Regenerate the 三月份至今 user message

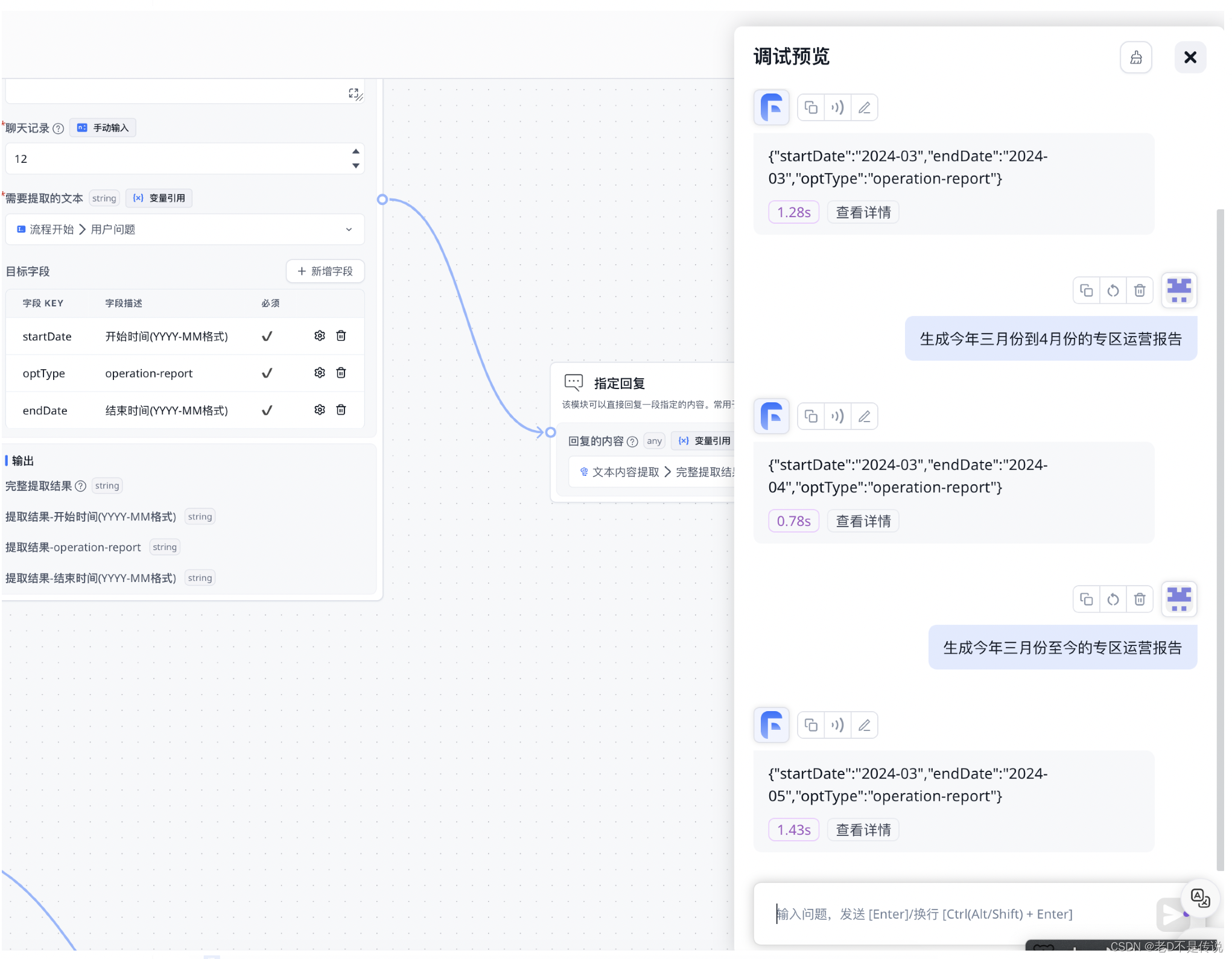pyautogui.click(x=1113, y=600)
